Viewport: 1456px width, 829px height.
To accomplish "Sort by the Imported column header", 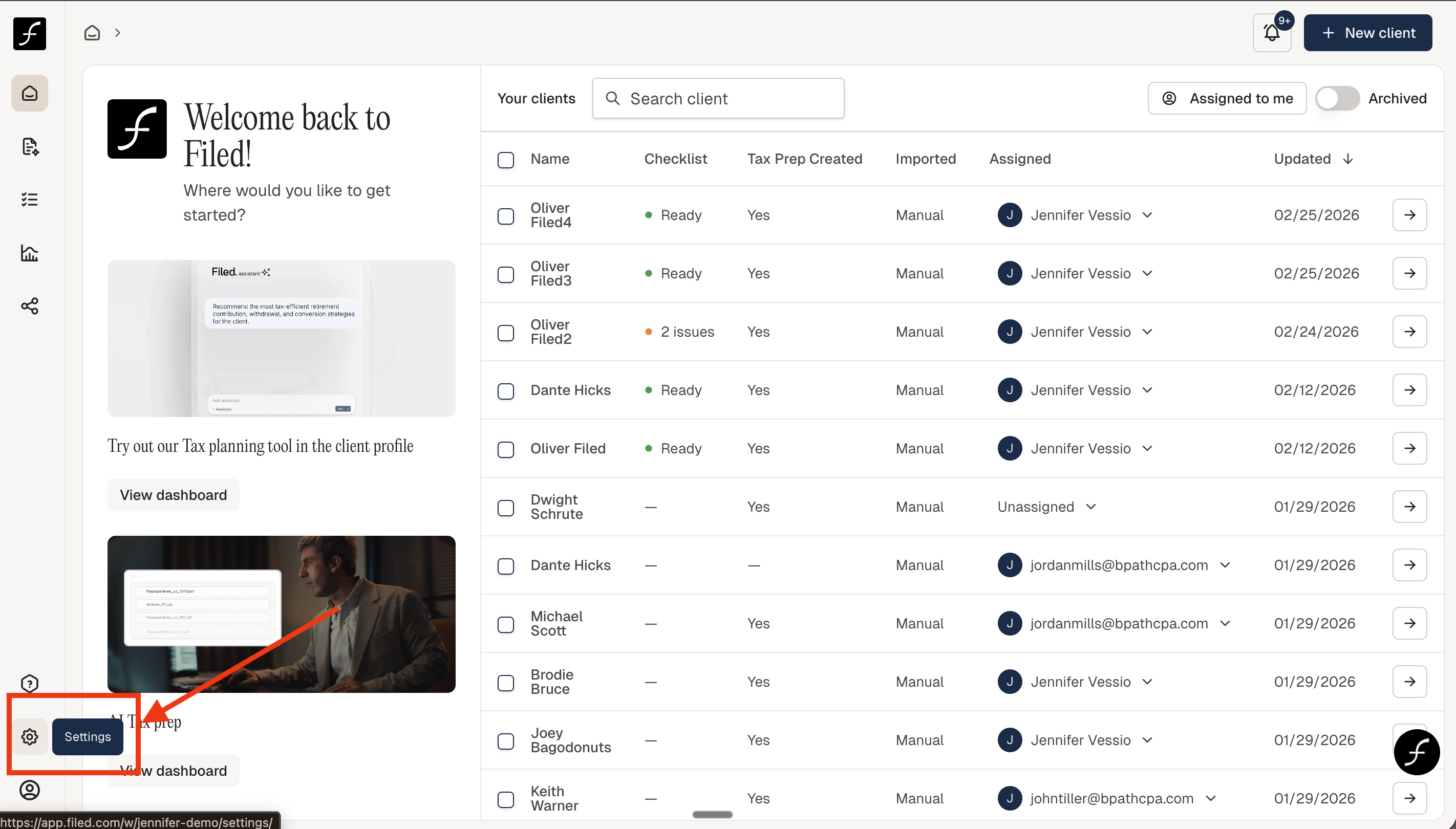I will (926, 159).
